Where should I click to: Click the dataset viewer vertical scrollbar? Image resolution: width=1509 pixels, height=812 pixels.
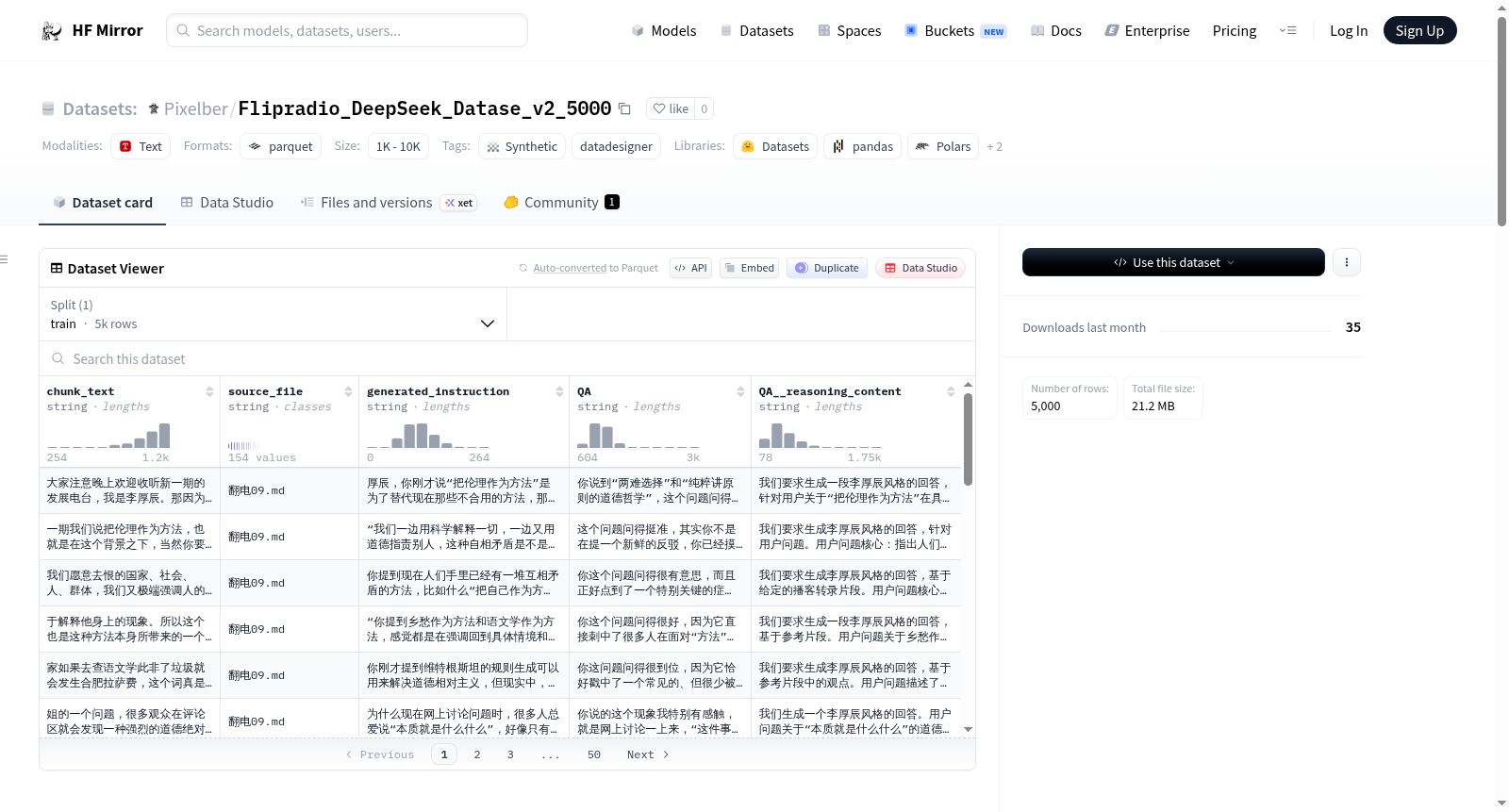click(x=968, y=439)
